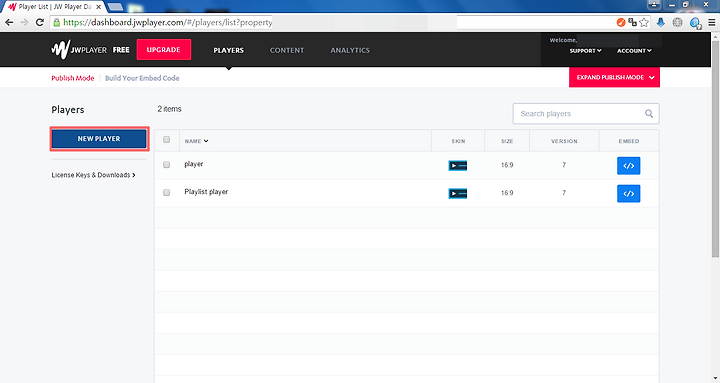720x383 pixels.
Task: Click the '2 items' count text
Action: (169, 109)
